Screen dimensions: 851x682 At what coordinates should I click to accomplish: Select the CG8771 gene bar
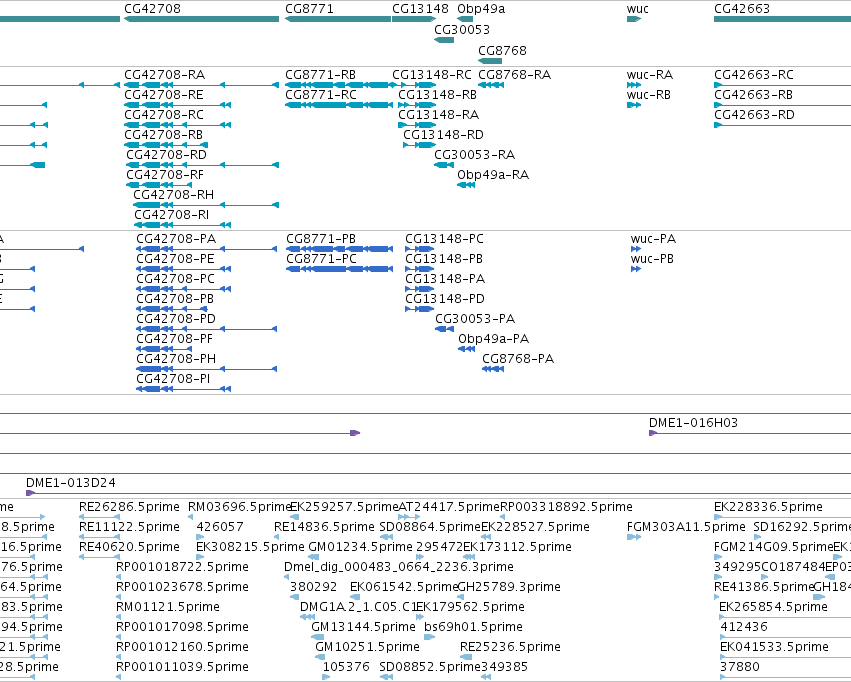point(338,19)
